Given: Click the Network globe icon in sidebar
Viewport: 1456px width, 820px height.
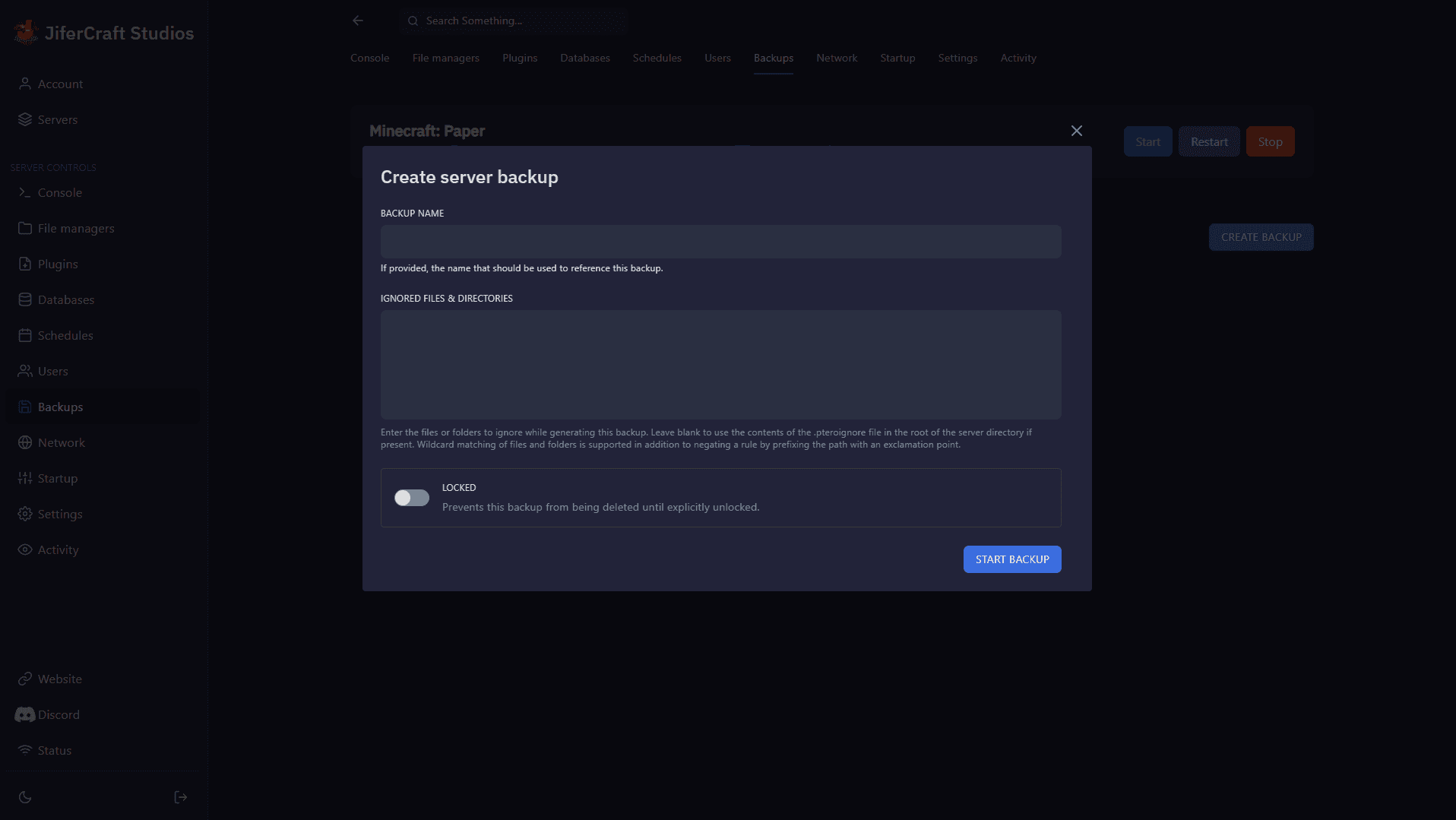Looking at the screenshot, I should click(x=25, y=443).
